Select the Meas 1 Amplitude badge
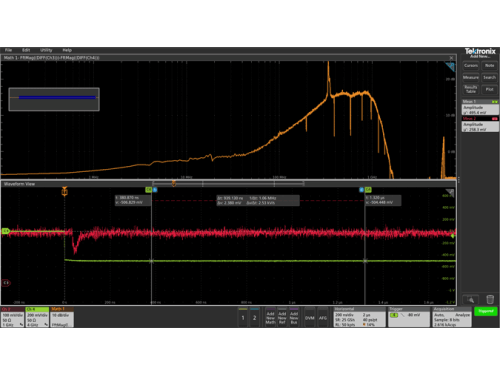This screenshot has width=500, height=375. (480, 107)
